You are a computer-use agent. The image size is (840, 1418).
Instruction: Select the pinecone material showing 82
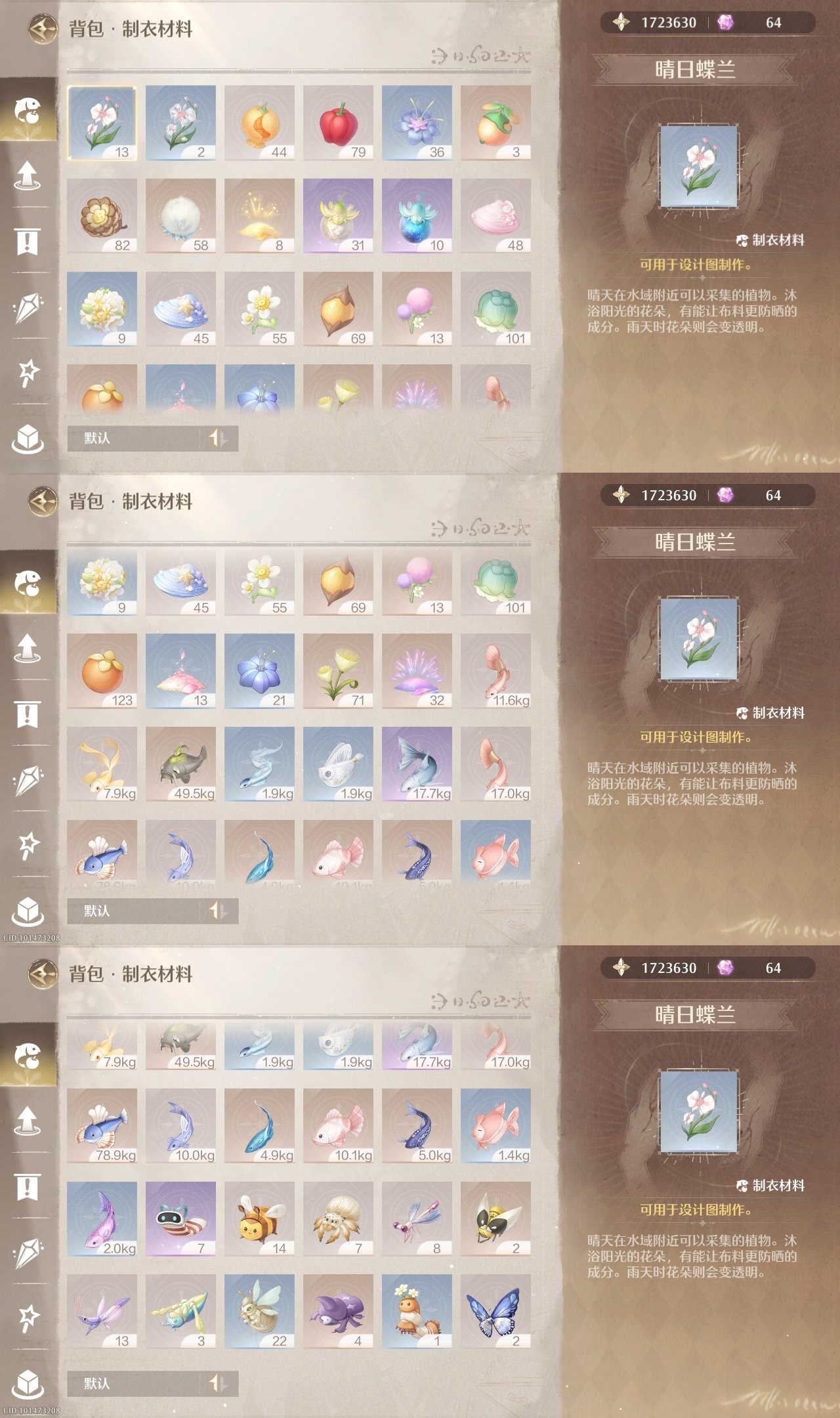pyautogui.click(x=102, y=216)
